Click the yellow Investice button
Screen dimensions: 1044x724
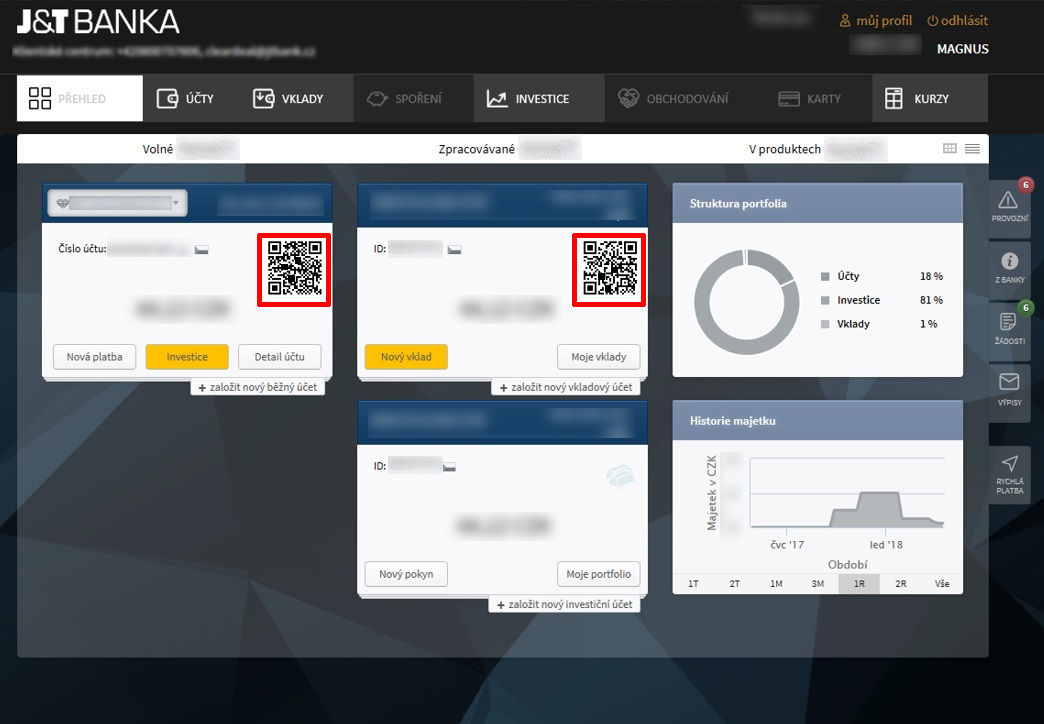point(187,357)
